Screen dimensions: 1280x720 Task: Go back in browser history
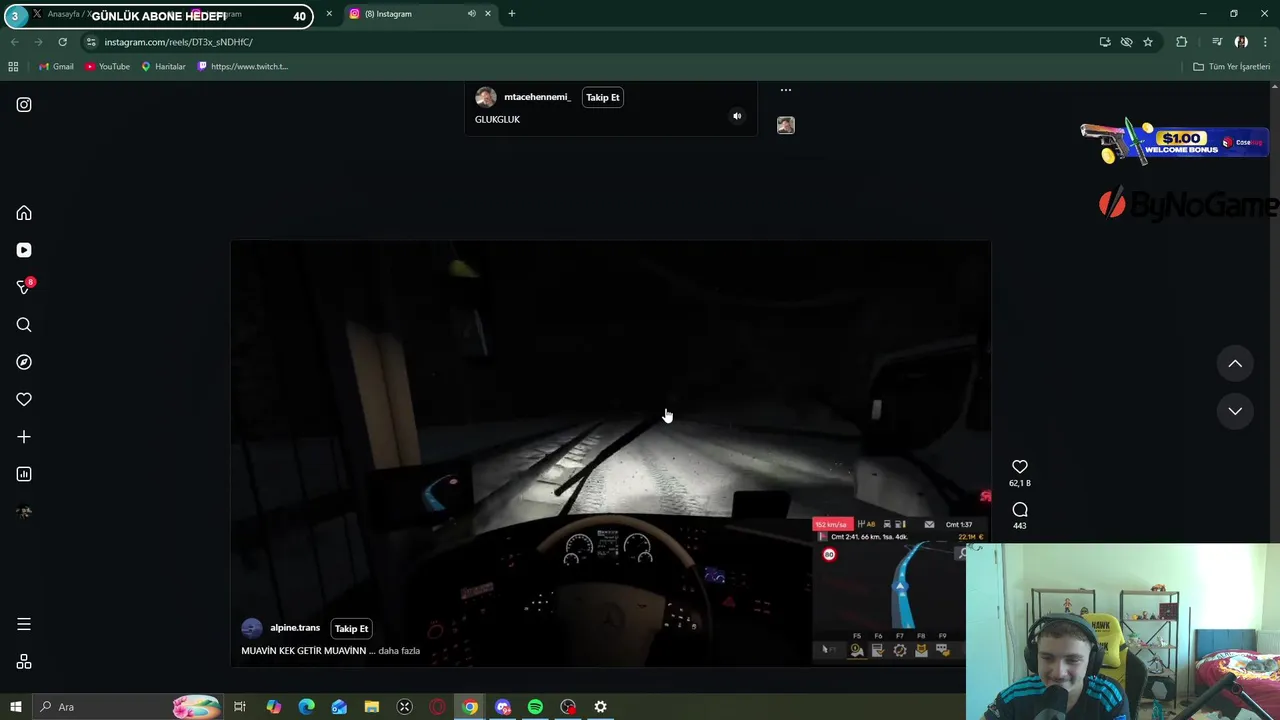(14, 42)
